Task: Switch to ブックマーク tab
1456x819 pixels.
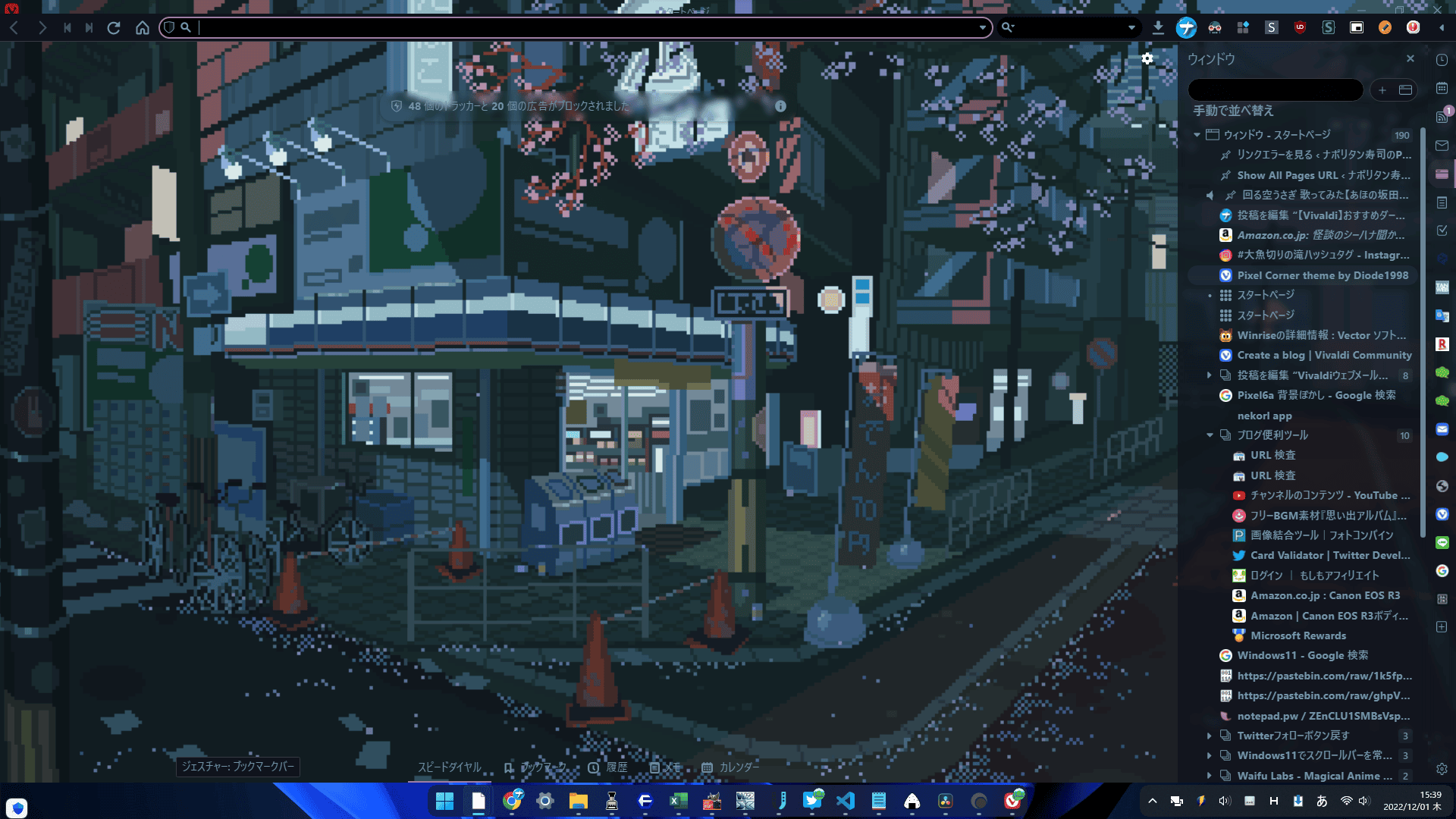Action: 535,767
